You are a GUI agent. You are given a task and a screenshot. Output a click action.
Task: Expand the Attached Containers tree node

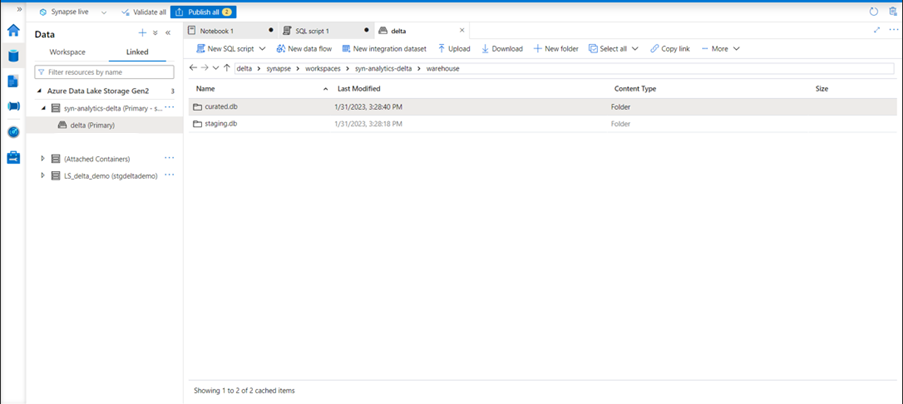42,158
